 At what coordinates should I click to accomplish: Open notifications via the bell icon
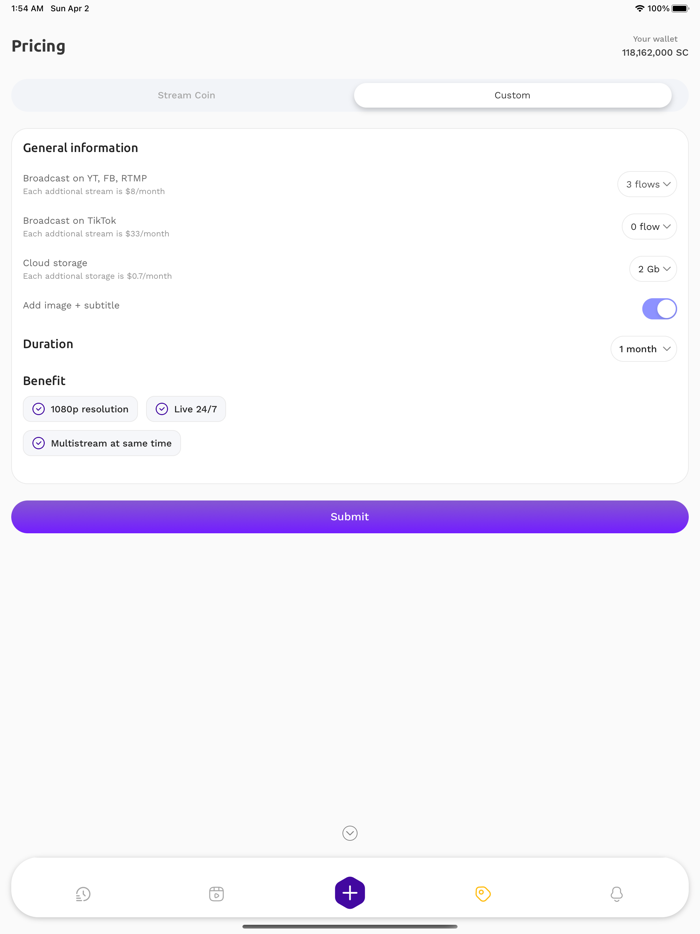point(617,893)
